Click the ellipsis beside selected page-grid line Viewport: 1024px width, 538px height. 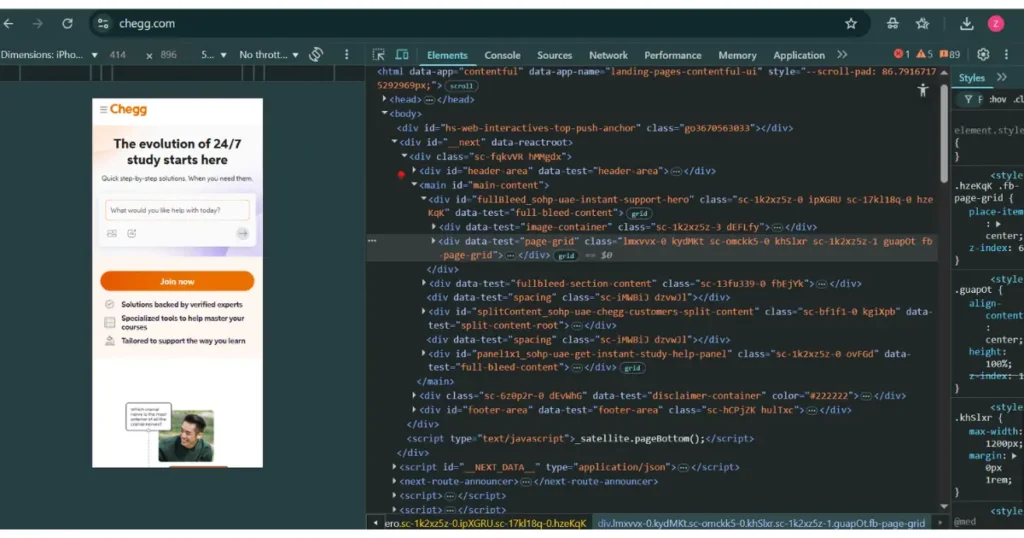(x=372, y=241)
